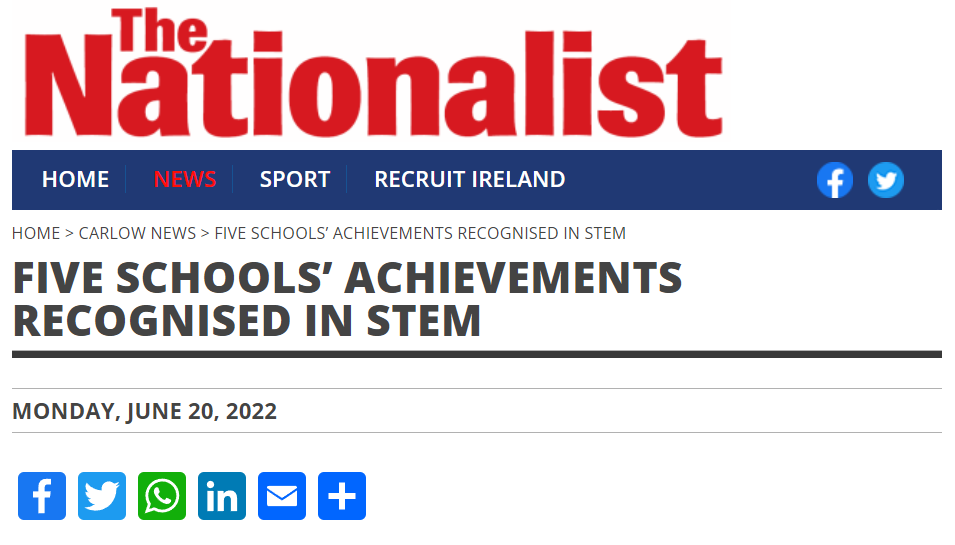Viewport: 955px width, 545px height.
Task: Visit Twitter profile from round navbar icon
Action: (x=885, y=180)
